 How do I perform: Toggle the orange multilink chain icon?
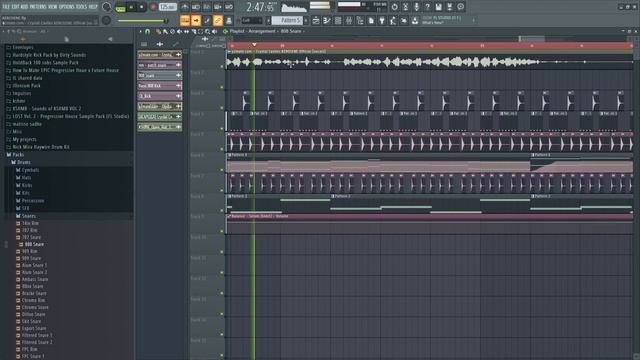pyautogui.click(x=218, y=20)
